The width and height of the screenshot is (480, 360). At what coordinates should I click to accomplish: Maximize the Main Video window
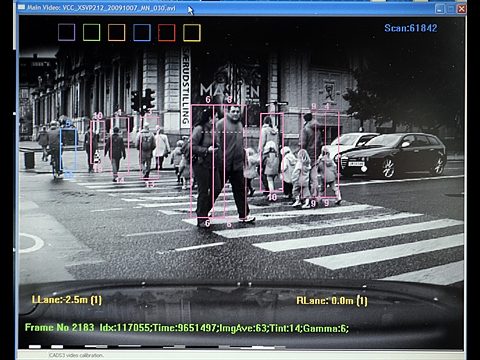coord(451,9)
